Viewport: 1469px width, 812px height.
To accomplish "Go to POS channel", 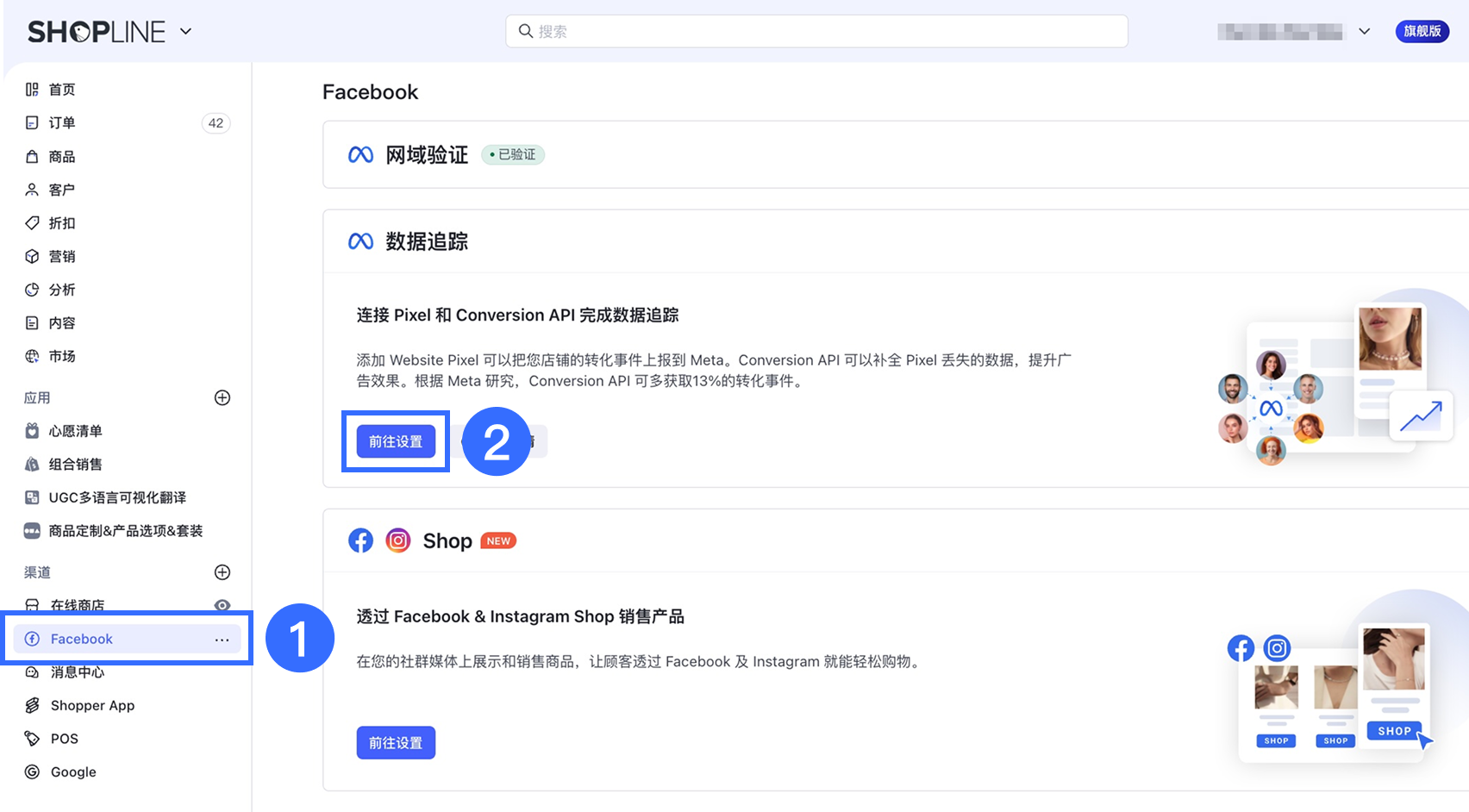I will coord(64,739).
